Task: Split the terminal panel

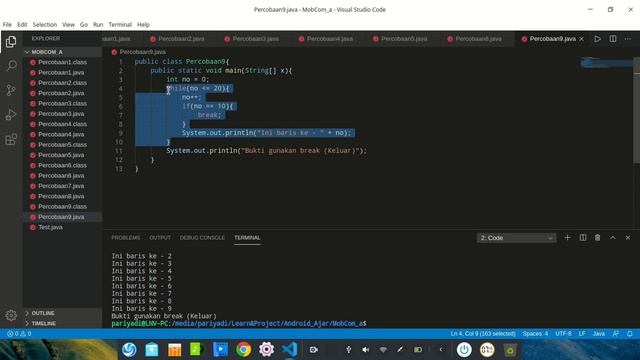Action: coord(583,238)
